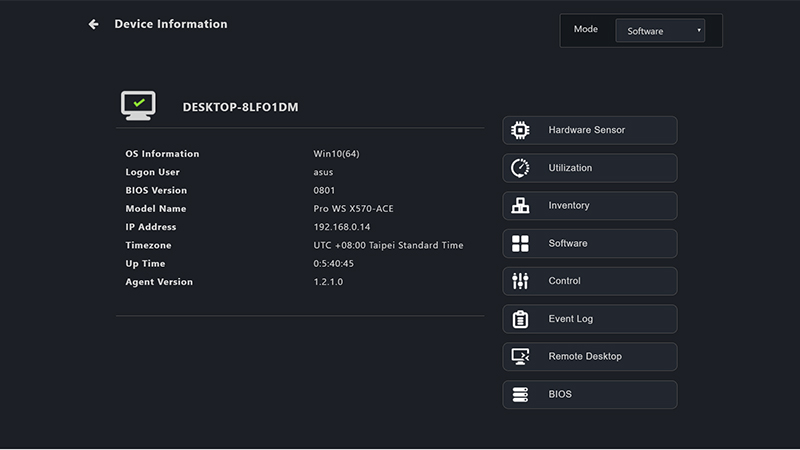Image resolution: width=800 pixels, height=450 pixels.
Task: Click the Device Information page heading
Action: [171, 24]
